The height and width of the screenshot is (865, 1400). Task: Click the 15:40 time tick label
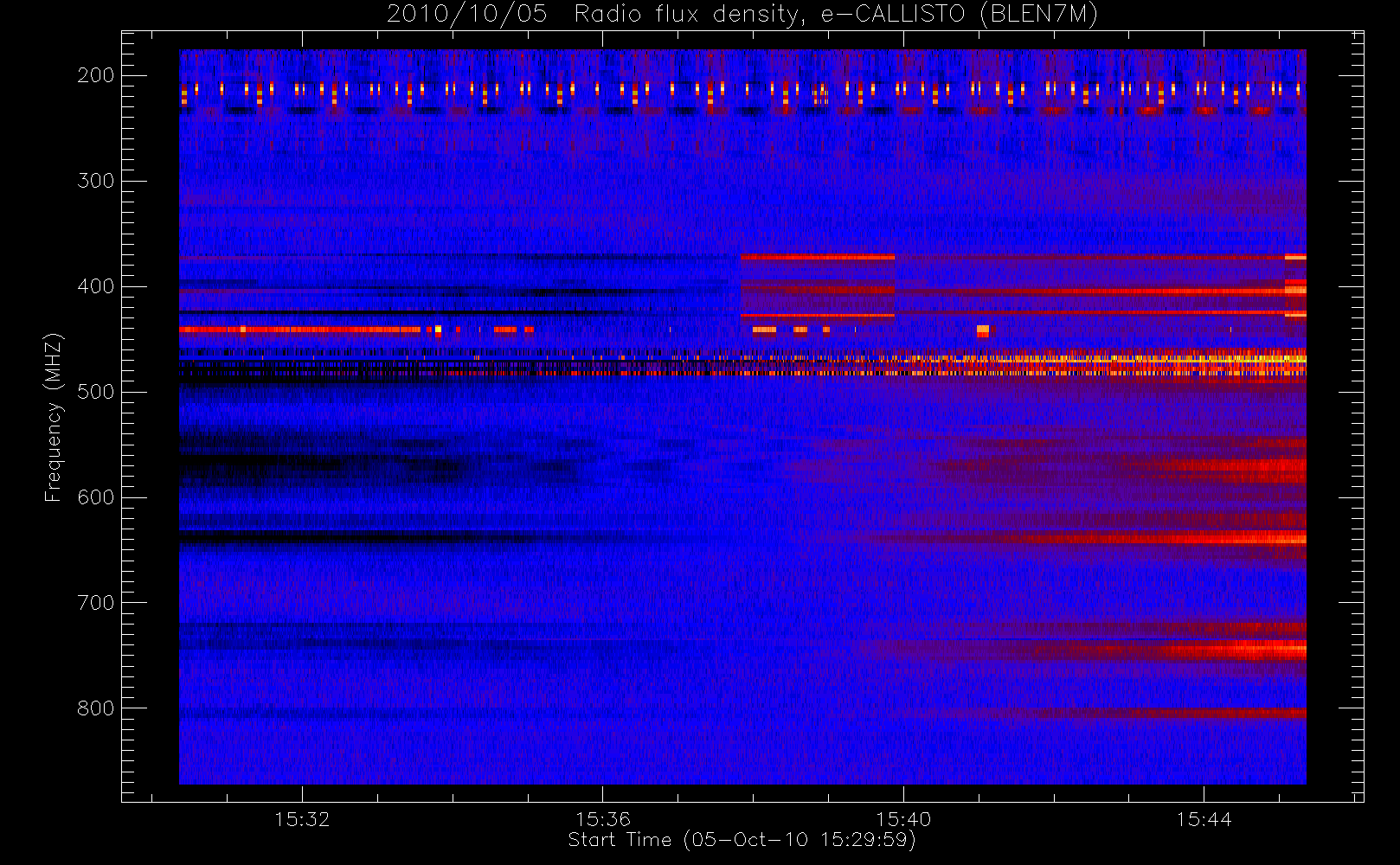(x=903, y=819)
